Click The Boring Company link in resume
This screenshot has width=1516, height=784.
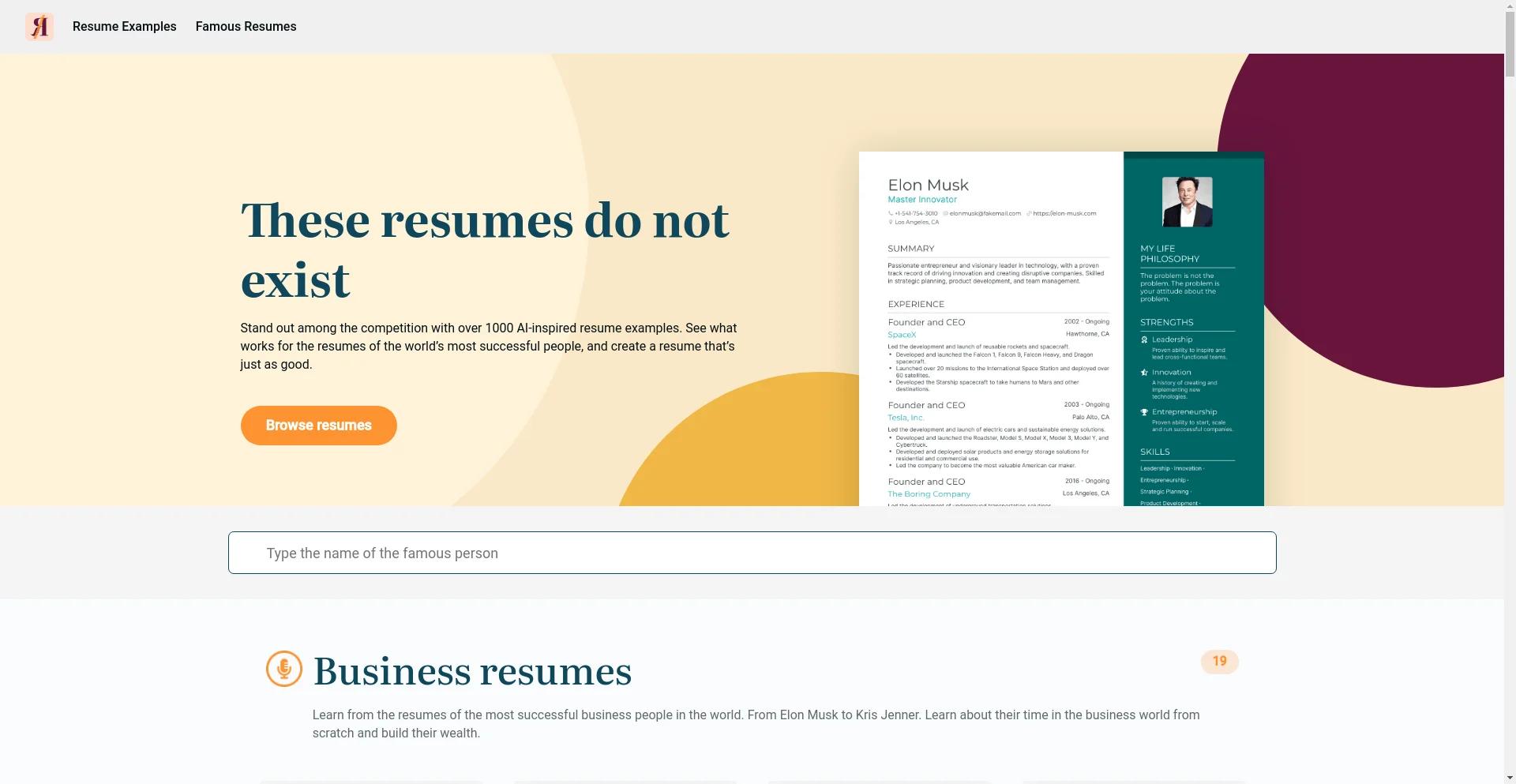pos(929,494)
